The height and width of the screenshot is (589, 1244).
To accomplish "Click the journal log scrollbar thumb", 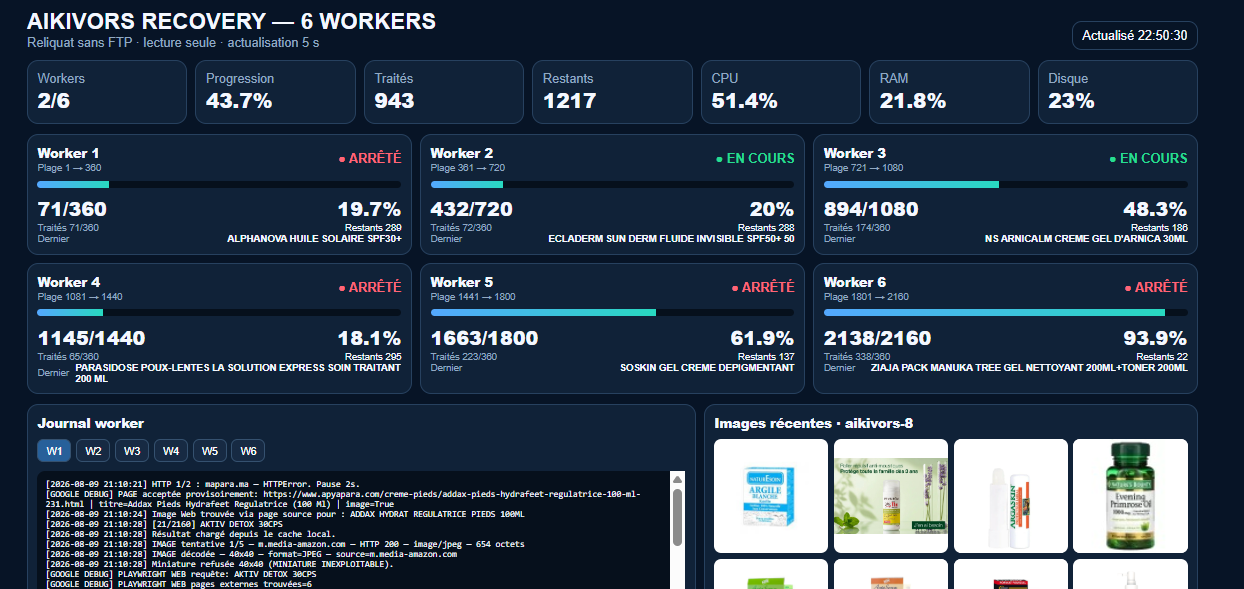I will (x=677, y=517).
